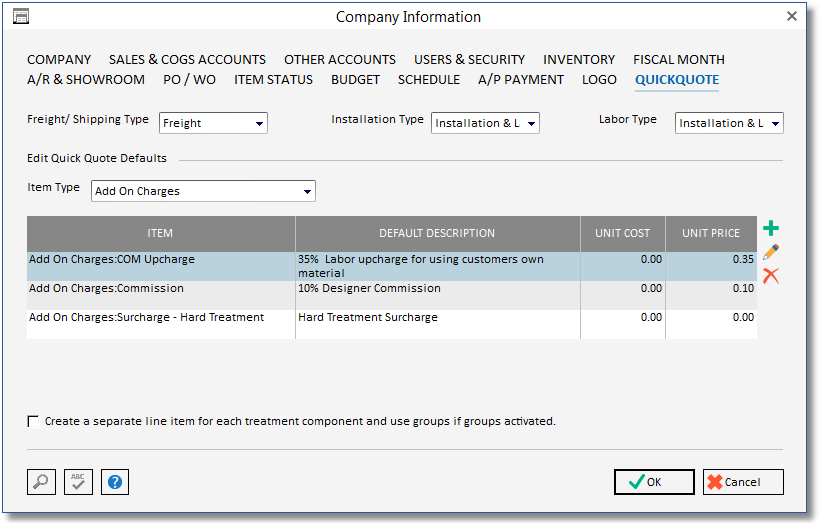Click the ITEM column header
The width and height of the screenshot is (821, 527).
tap(161, 234)
